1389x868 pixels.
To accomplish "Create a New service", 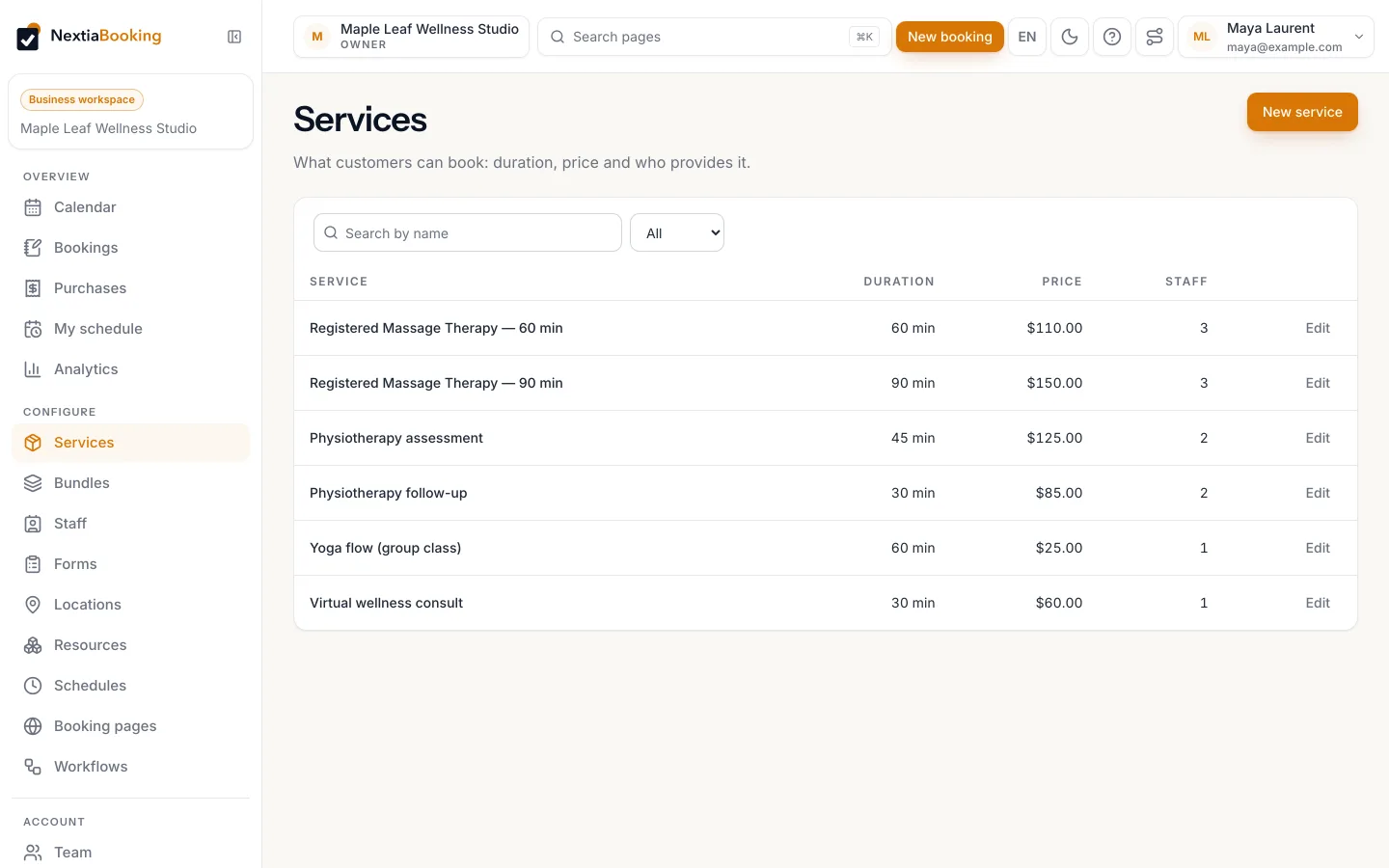I will [x=1302, y=112].
